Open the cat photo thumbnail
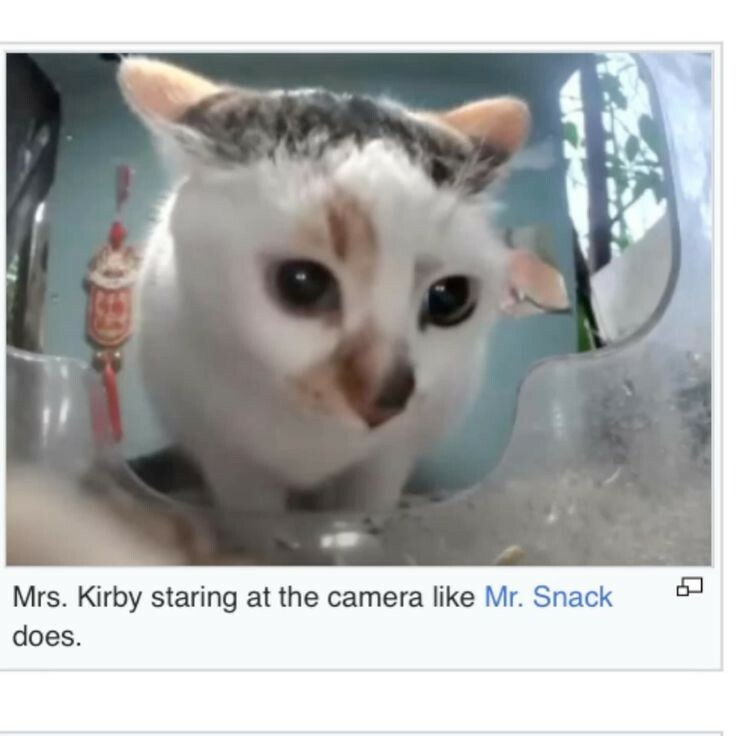The image size is (736, 736). pyautogui.click(x=359, y=309)
